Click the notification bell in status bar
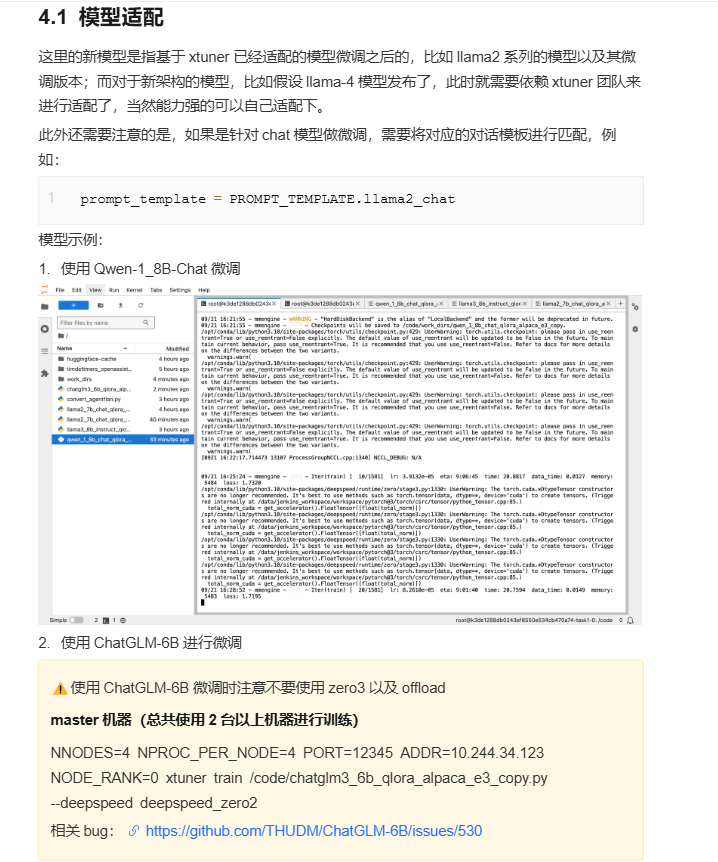 tap(630, 620)
